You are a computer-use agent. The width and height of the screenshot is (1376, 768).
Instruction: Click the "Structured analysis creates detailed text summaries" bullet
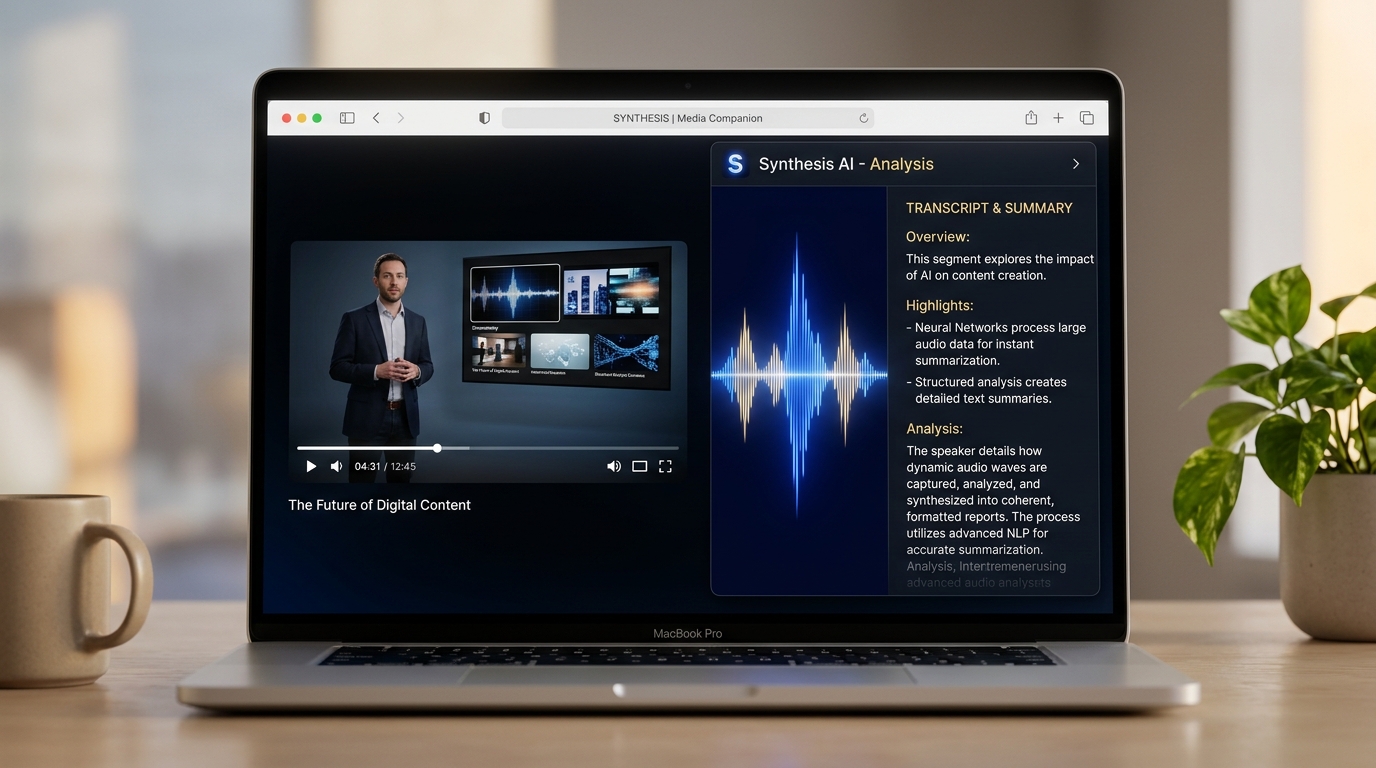coord(988,390)
